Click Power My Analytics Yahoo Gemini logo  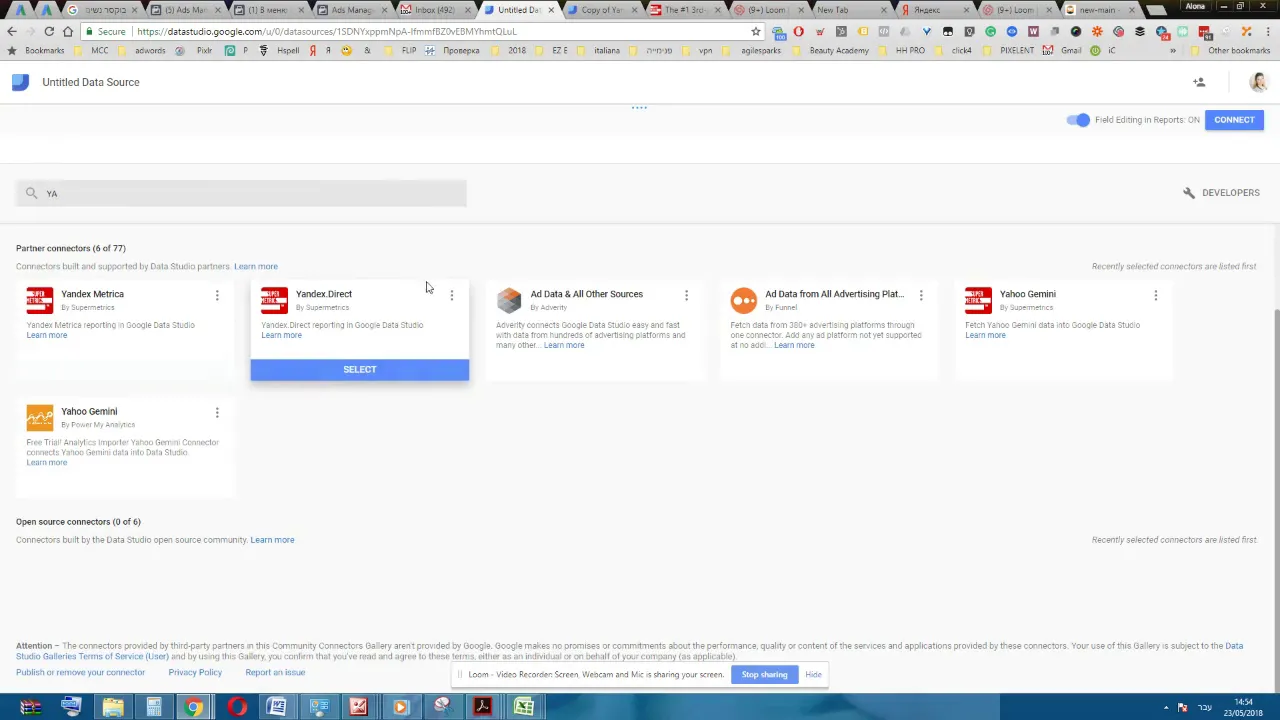pos(40,417)
